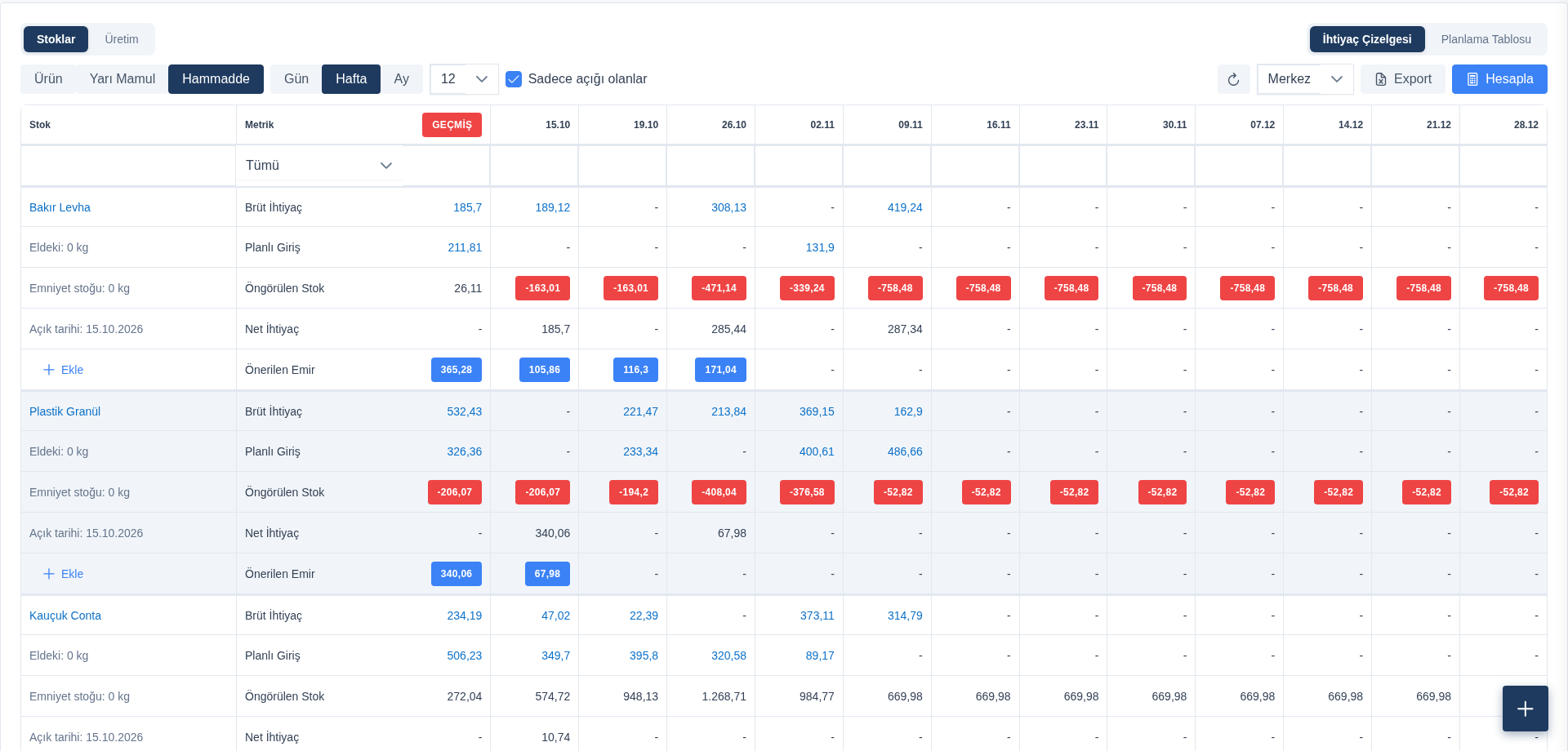Image resolution: width=1568 pixels, height=751 pixels.
Task: Click Kauçuk Conta planned receipt 320,58
Action: tap(728, 655)
